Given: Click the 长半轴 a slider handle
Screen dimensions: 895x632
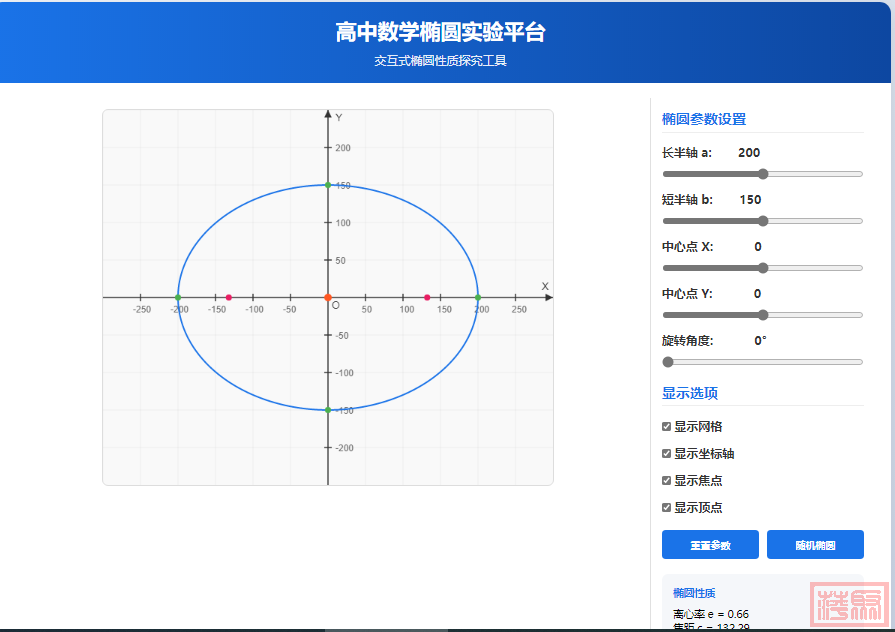Looking at the screenshot, I should [x=763, y=174].
